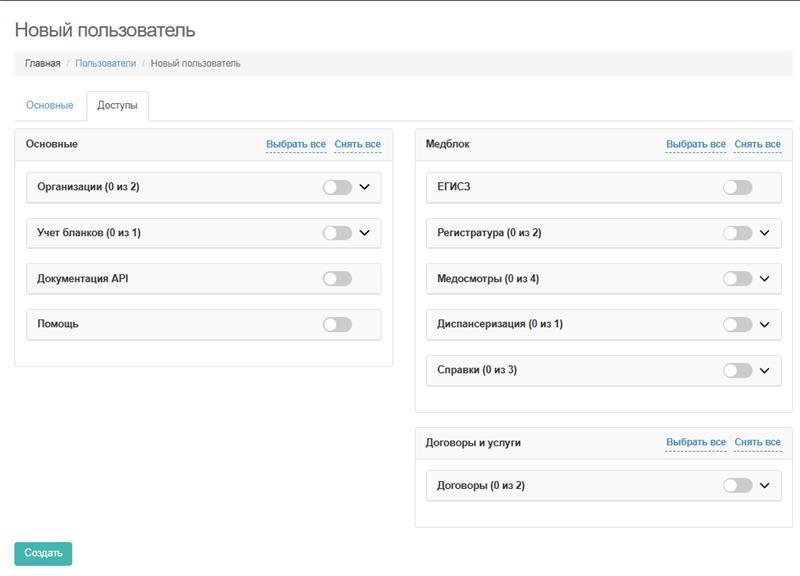Viewport: 800px width, 576px height.
Task: Enable the Организации access toggle
Action: (337, 187)
